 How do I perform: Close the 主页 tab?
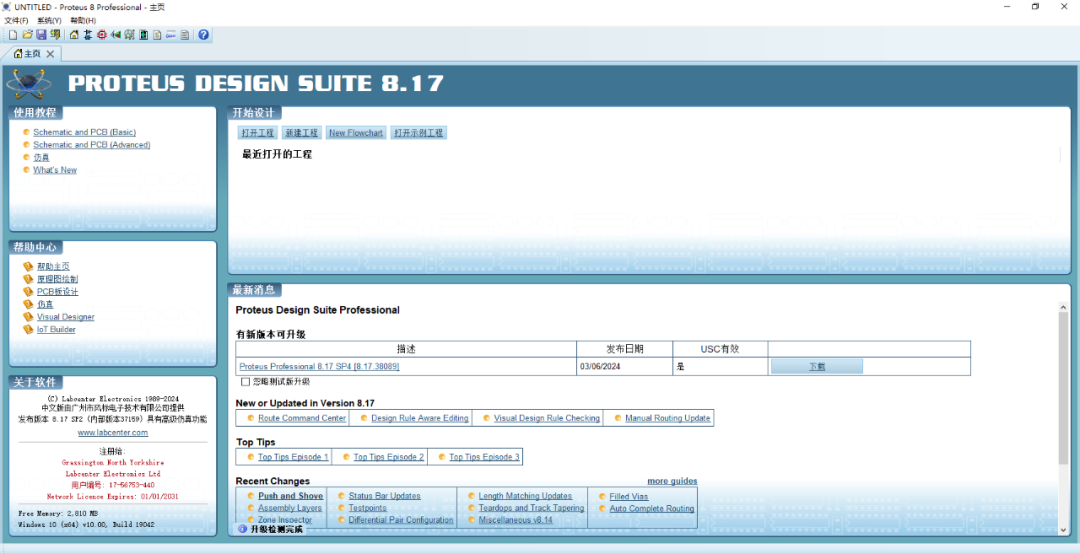pyautogui.click(x=51, y=54)
